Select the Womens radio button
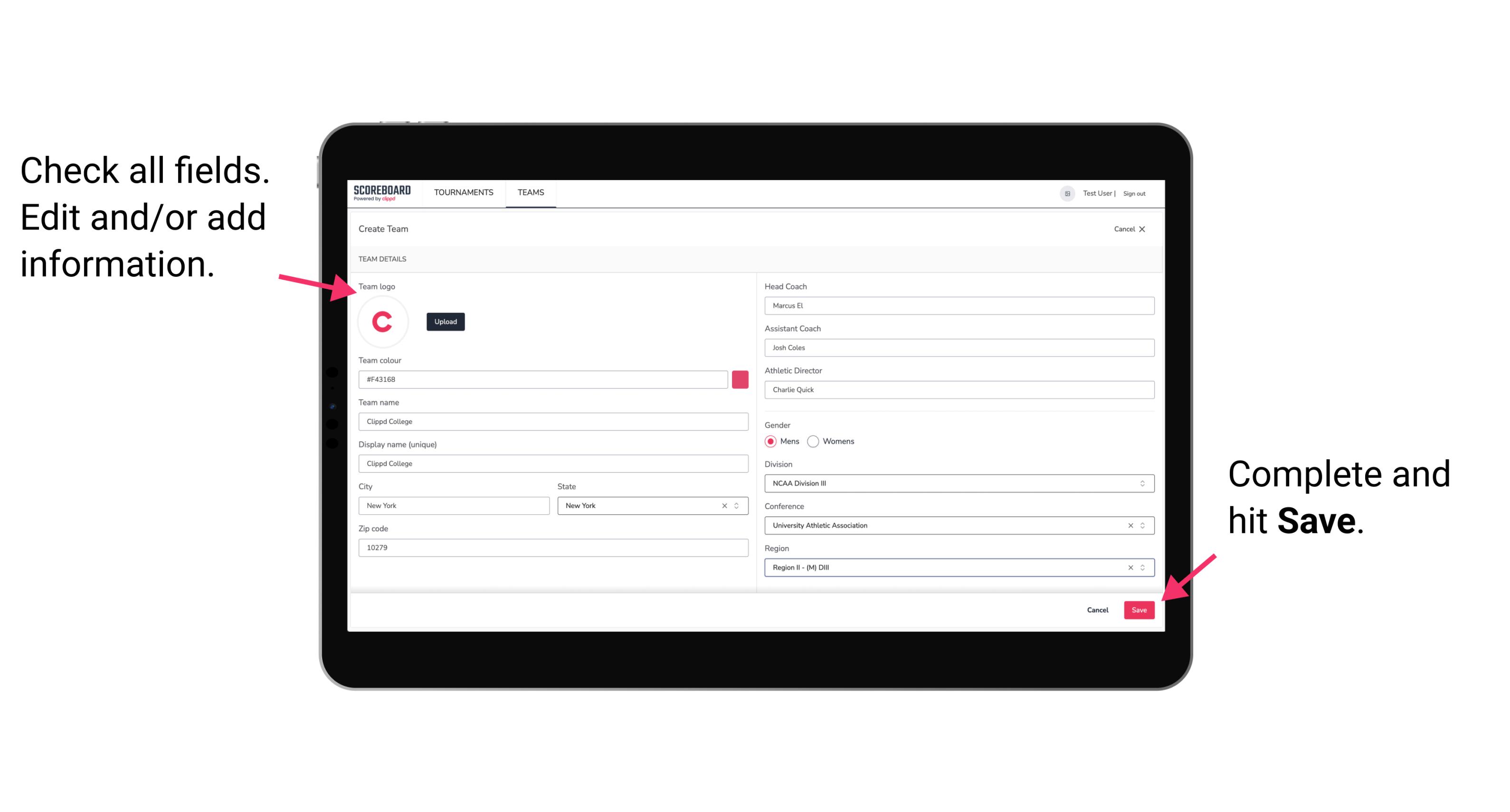The image size is (1510, 812). tap(814, 441)
